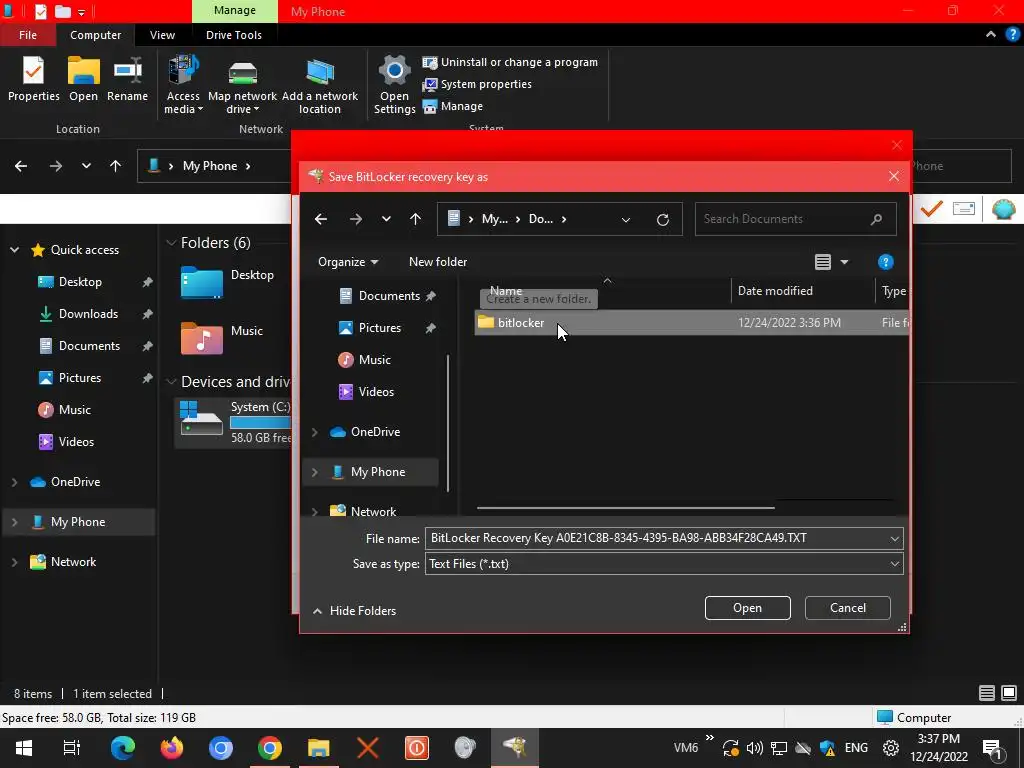
Task: Switch to the View ribbon tab
Action: coord(162,35)
